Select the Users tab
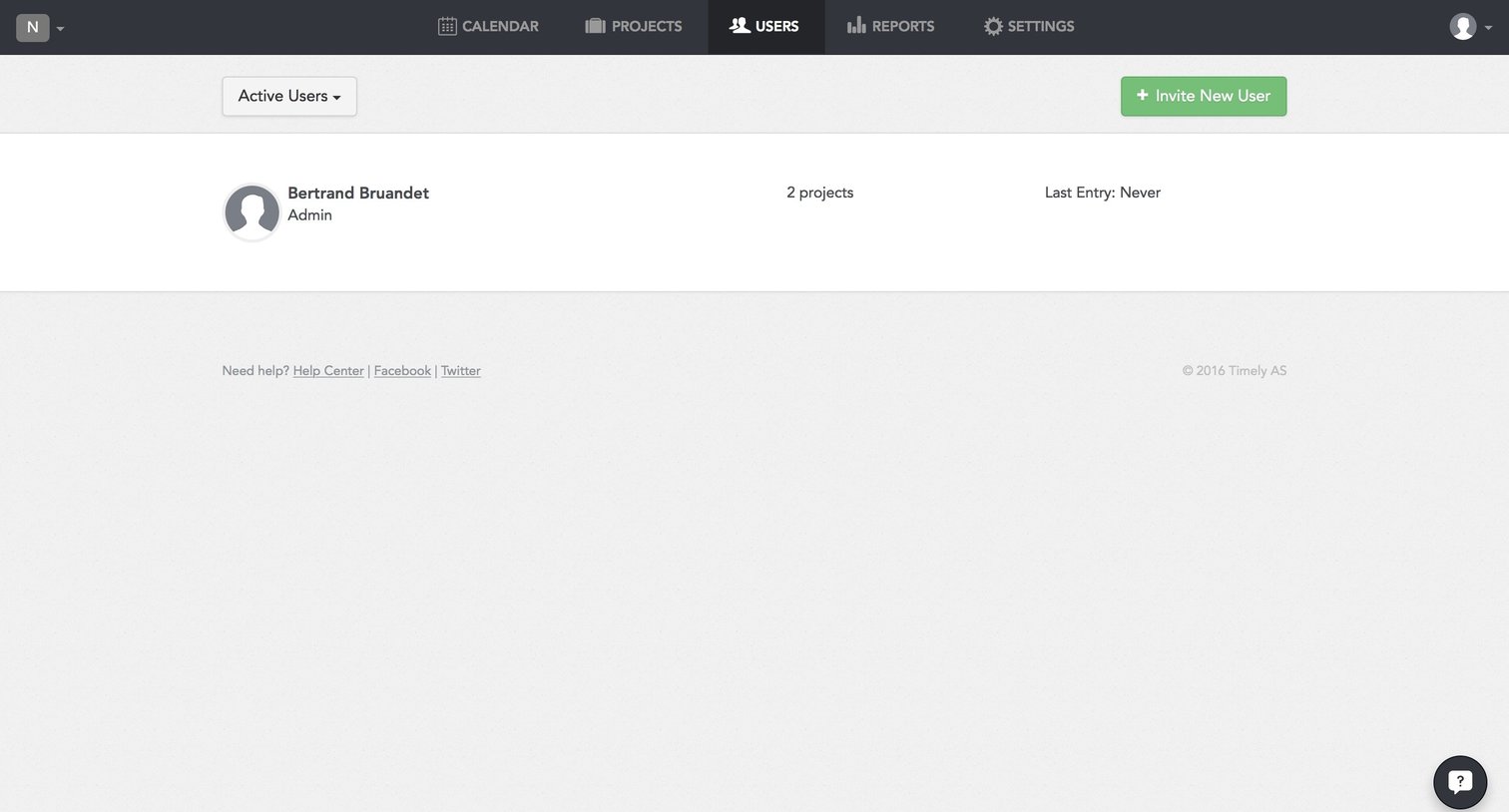The width and height of the screenshot is (1509, 812). pyautogui.click(x=765, y=27)
